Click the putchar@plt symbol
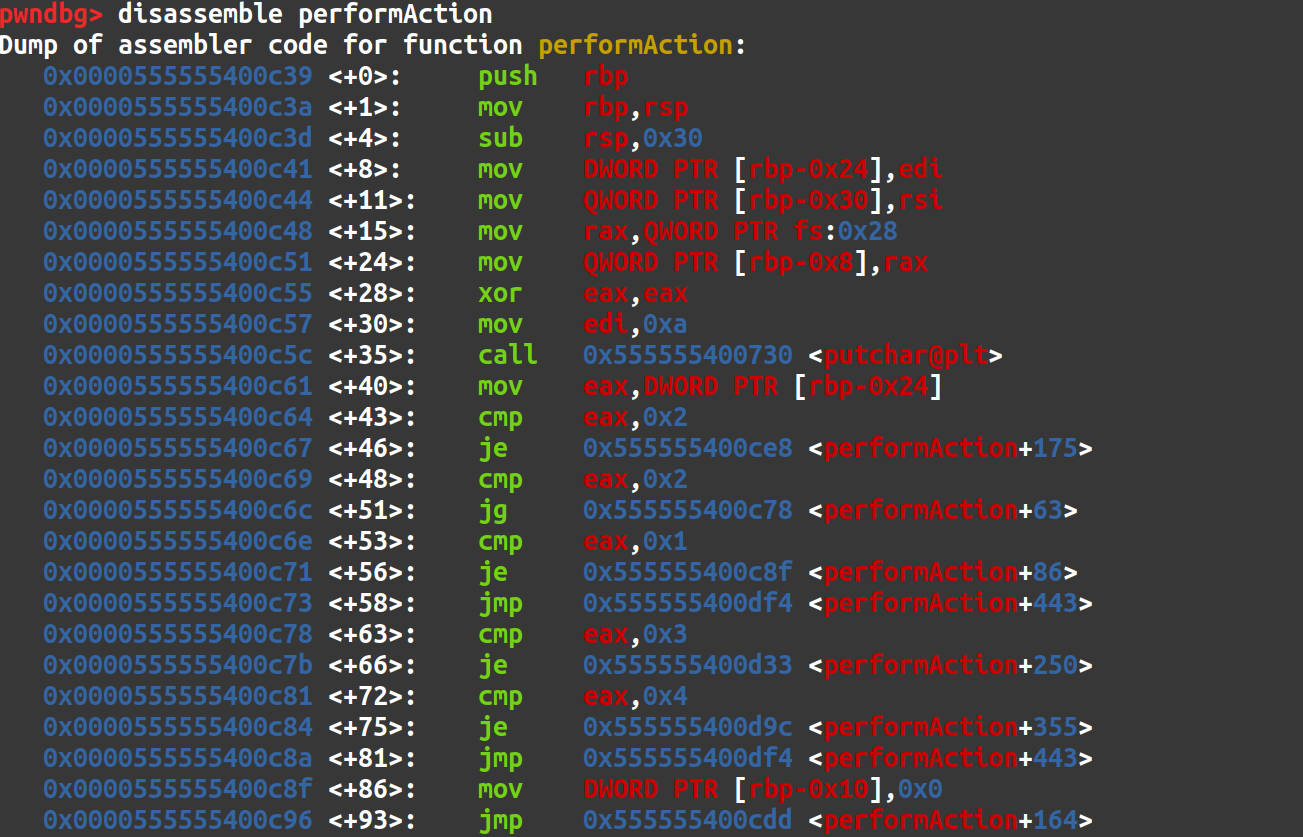Screen dimensions: 1303x837 [x=905, y=355]
